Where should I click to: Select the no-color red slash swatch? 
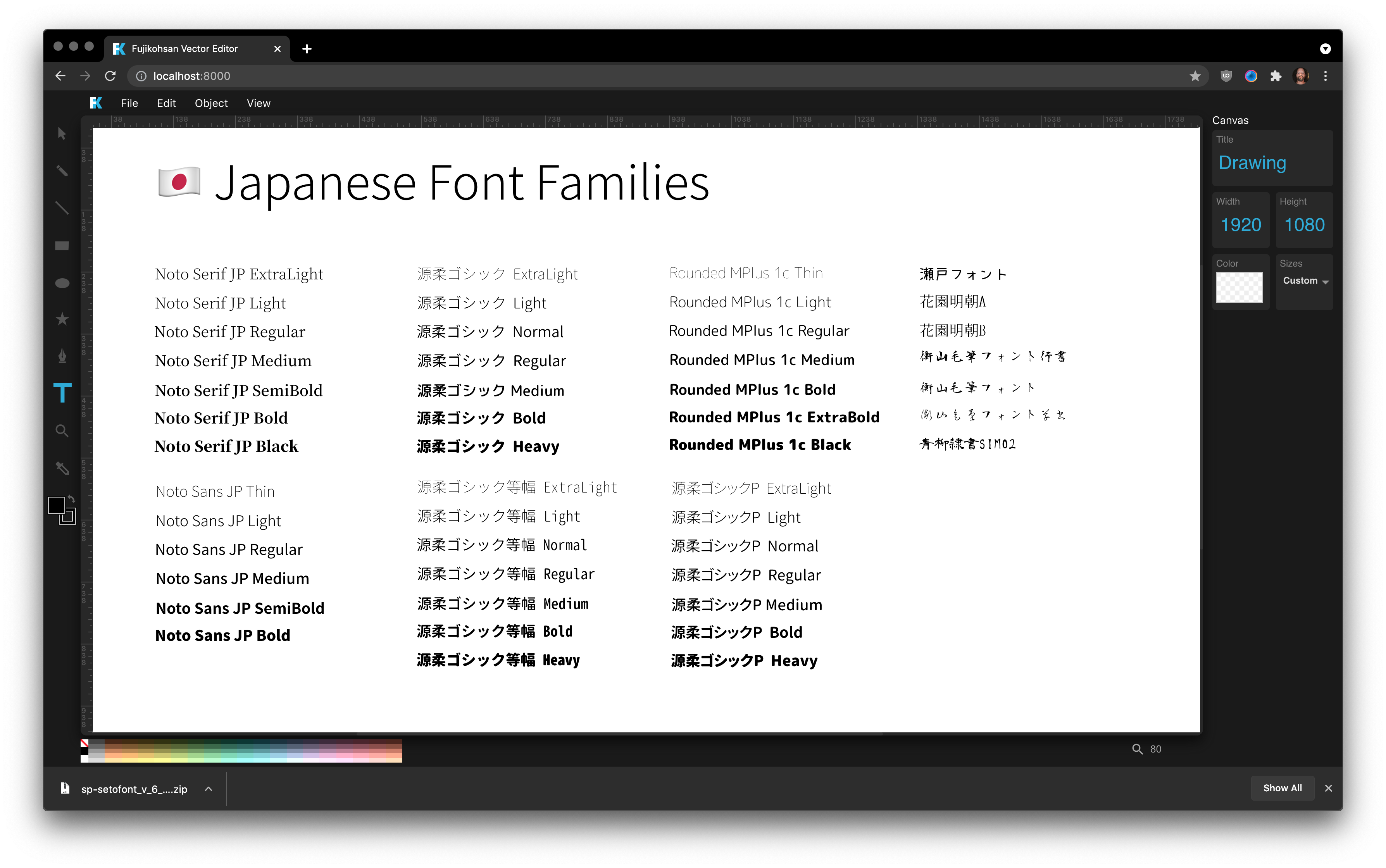tap(84, 744)
